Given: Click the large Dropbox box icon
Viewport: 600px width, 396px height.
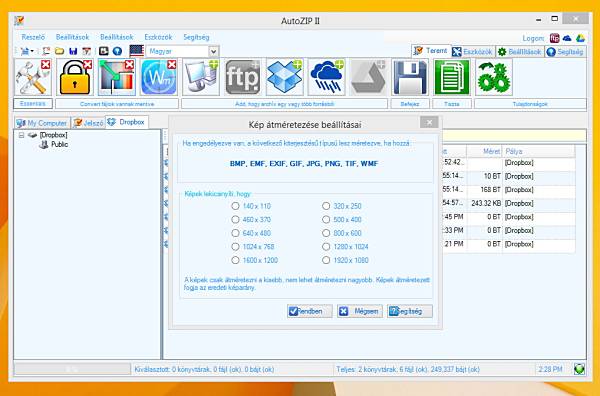Looking at the screenshot, I should (284, 77).
